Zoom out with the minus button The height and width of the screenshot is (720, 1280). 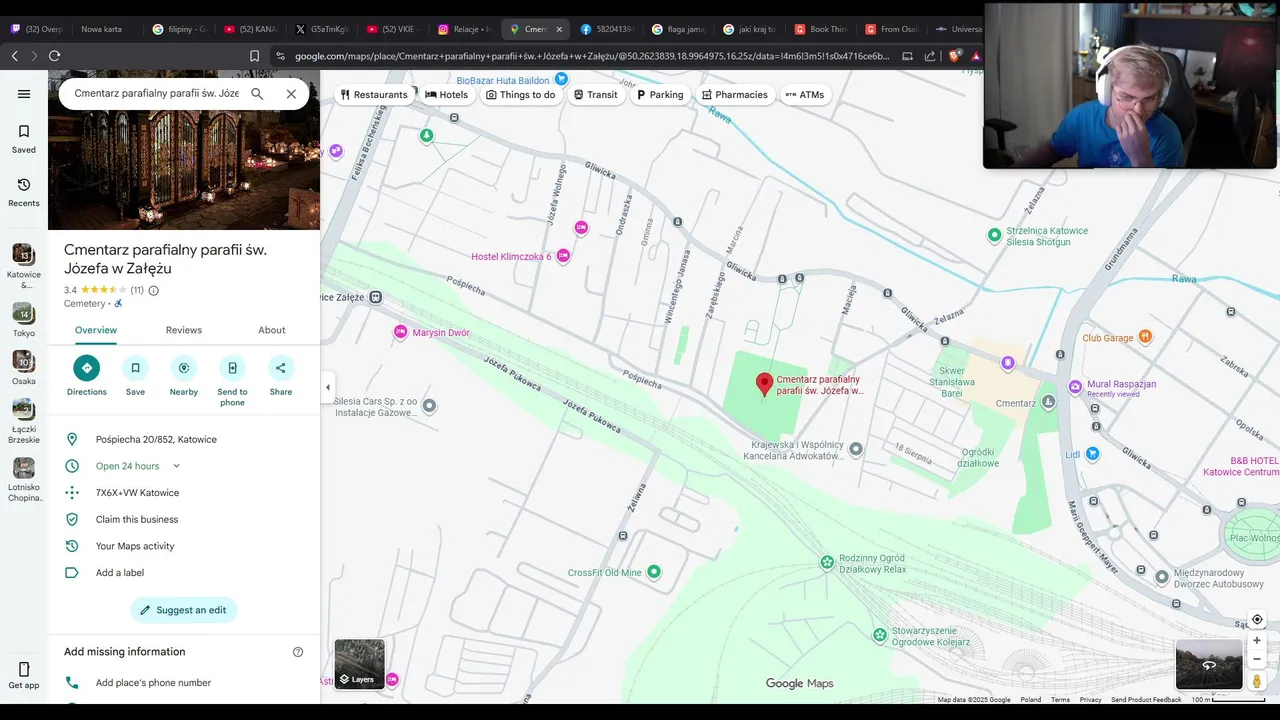click(1257, 659)
